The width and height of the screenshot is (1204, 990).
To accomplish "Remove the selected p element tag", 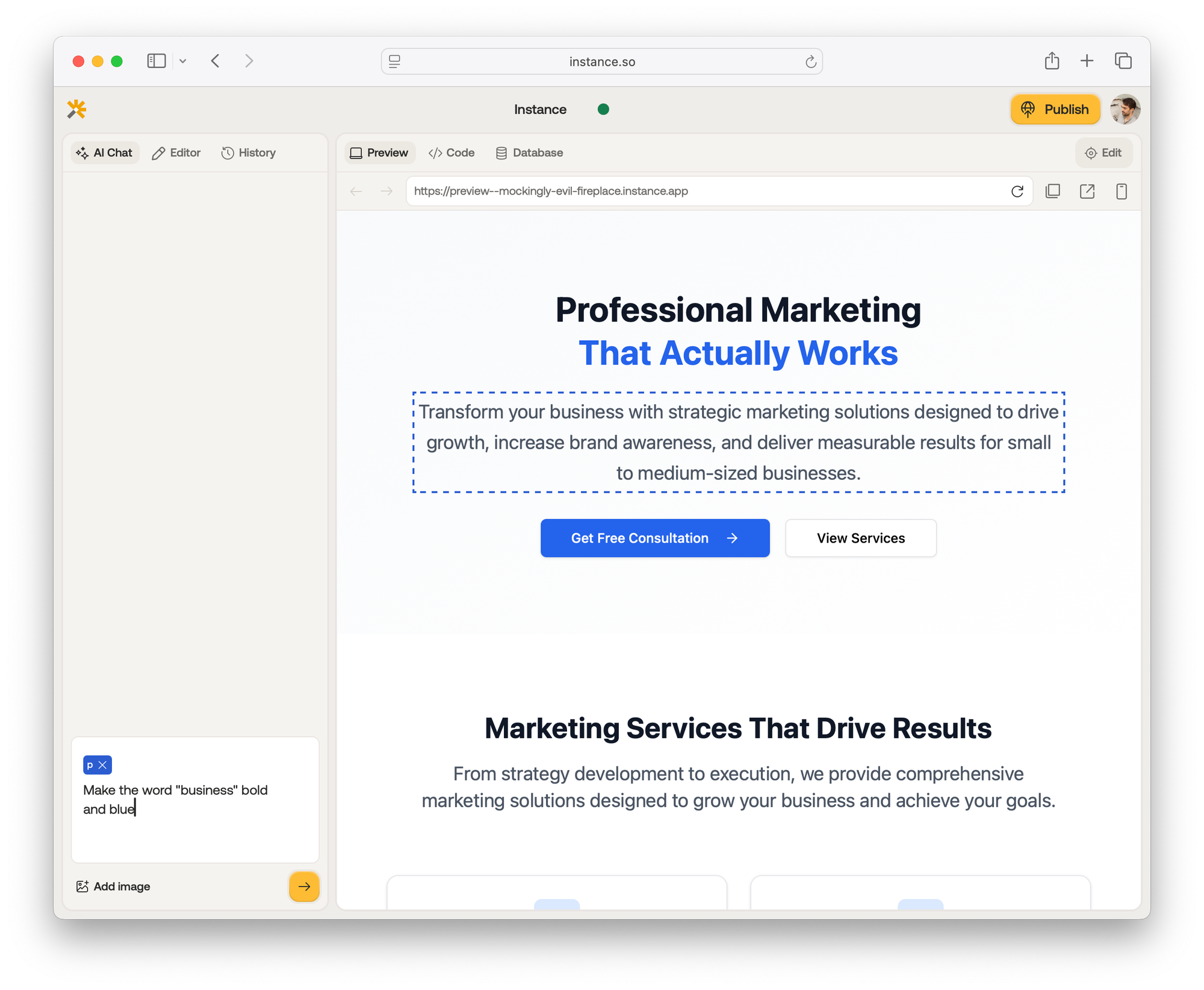I will [103, 765].
